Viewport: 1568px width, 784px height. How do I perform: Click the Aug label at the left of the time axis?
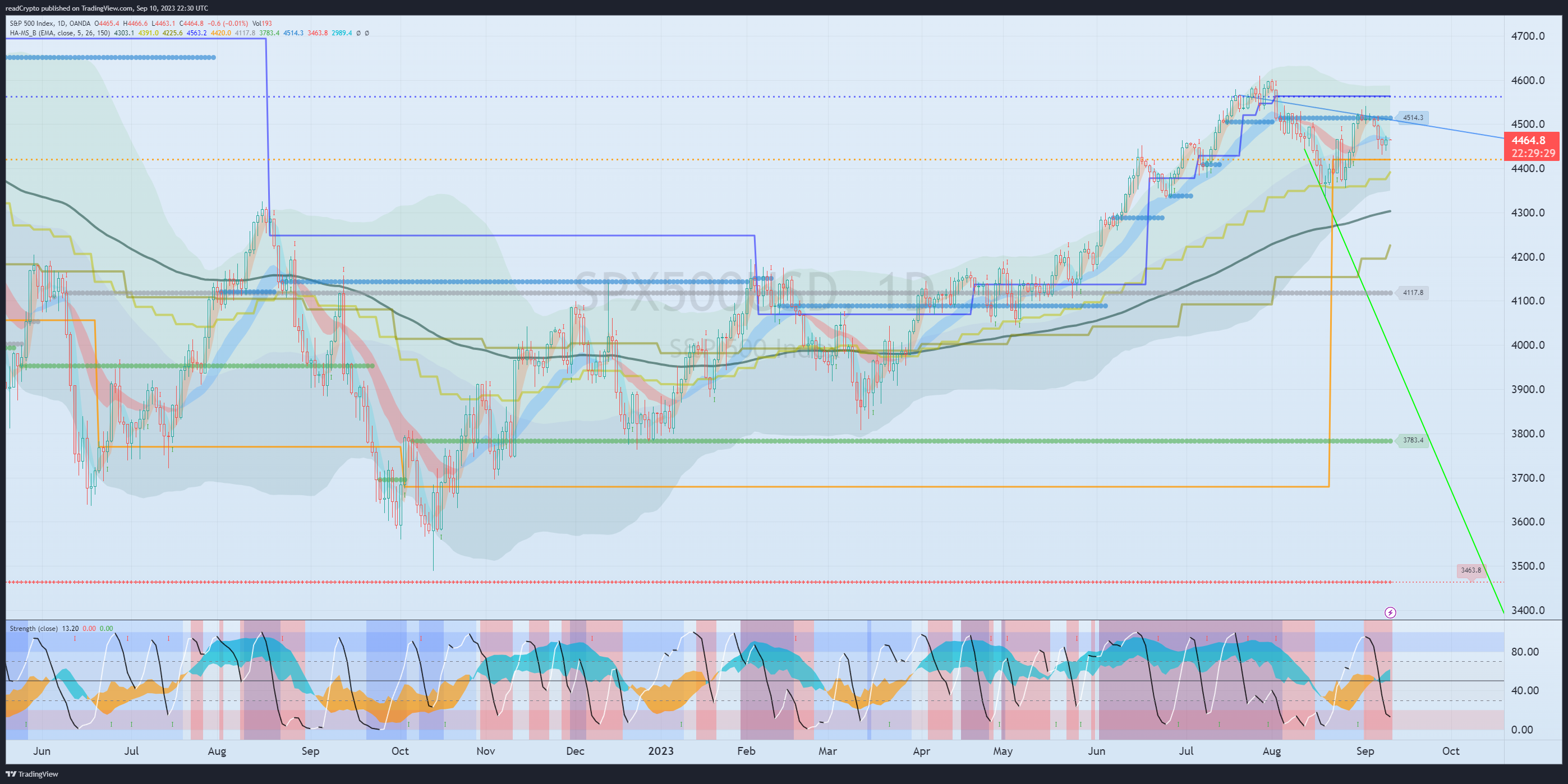217,751
